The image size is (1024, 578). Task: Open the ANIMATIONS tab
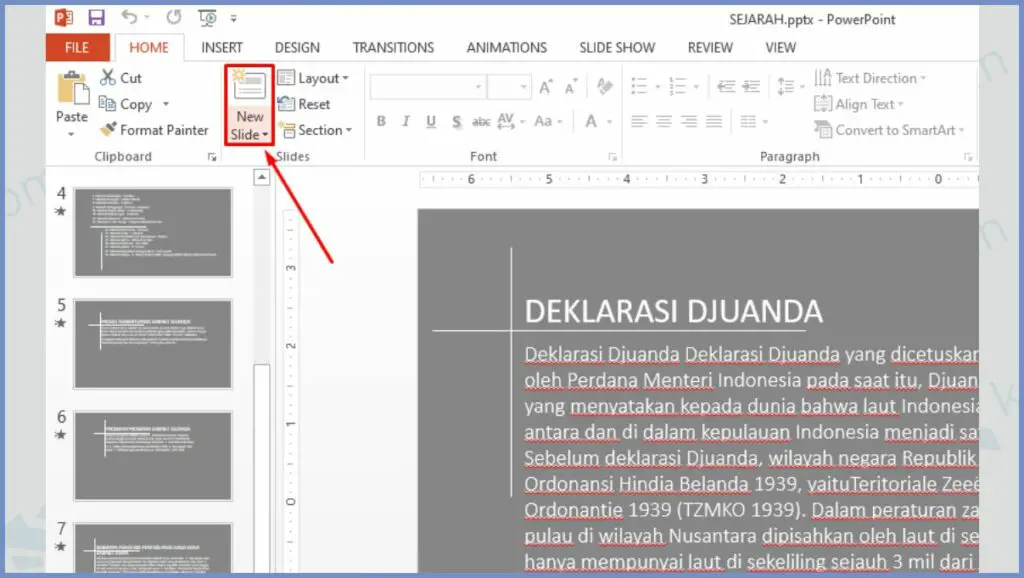tap(507, 48)
